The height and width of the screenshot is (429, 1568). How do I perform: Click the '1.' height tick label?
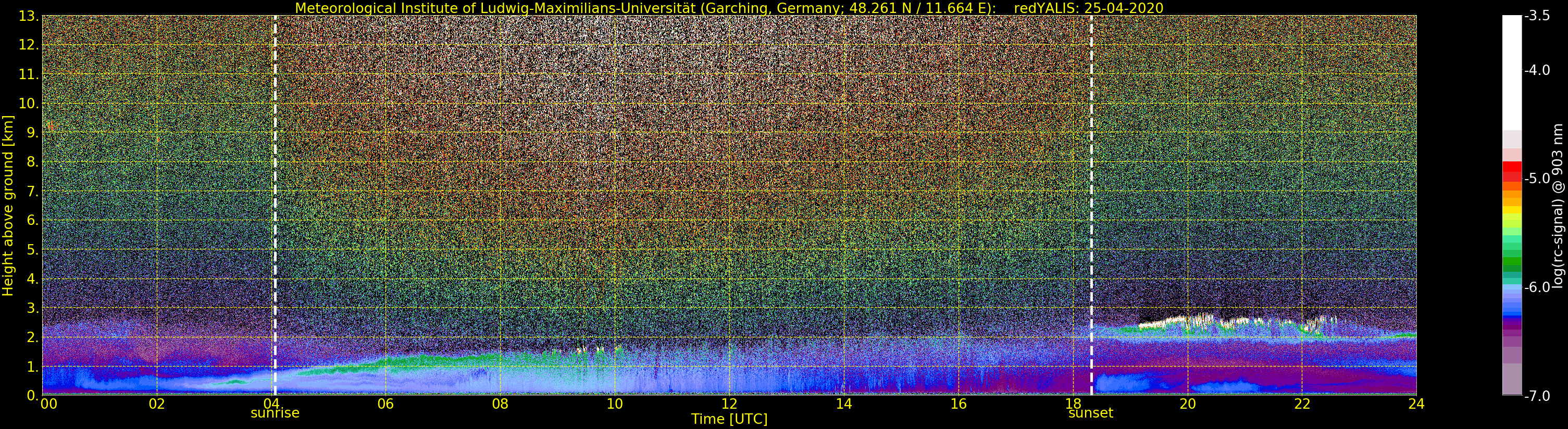click(x=33, y=367)
